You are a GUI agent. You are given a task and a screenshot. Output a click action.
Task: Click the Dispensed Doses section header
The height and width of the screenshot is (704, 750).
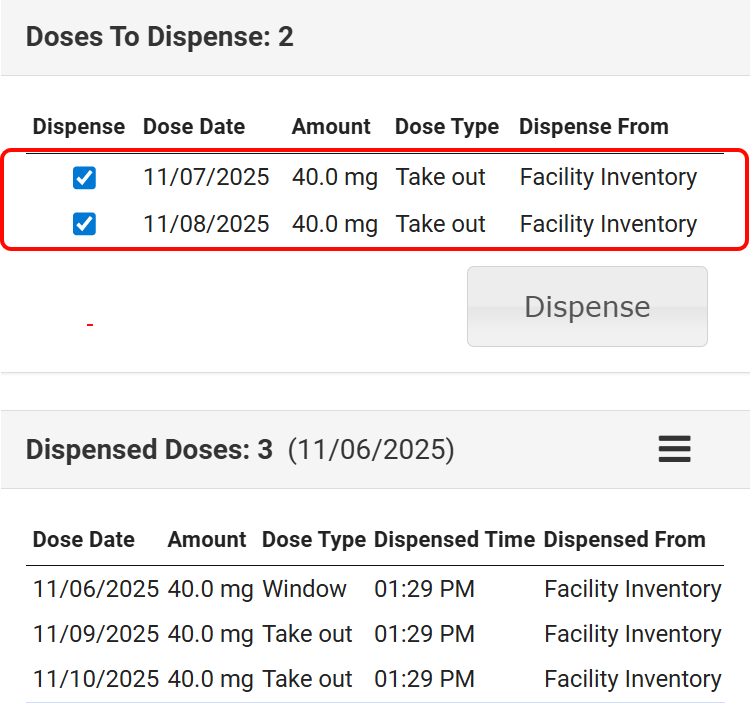coord(149,450)
